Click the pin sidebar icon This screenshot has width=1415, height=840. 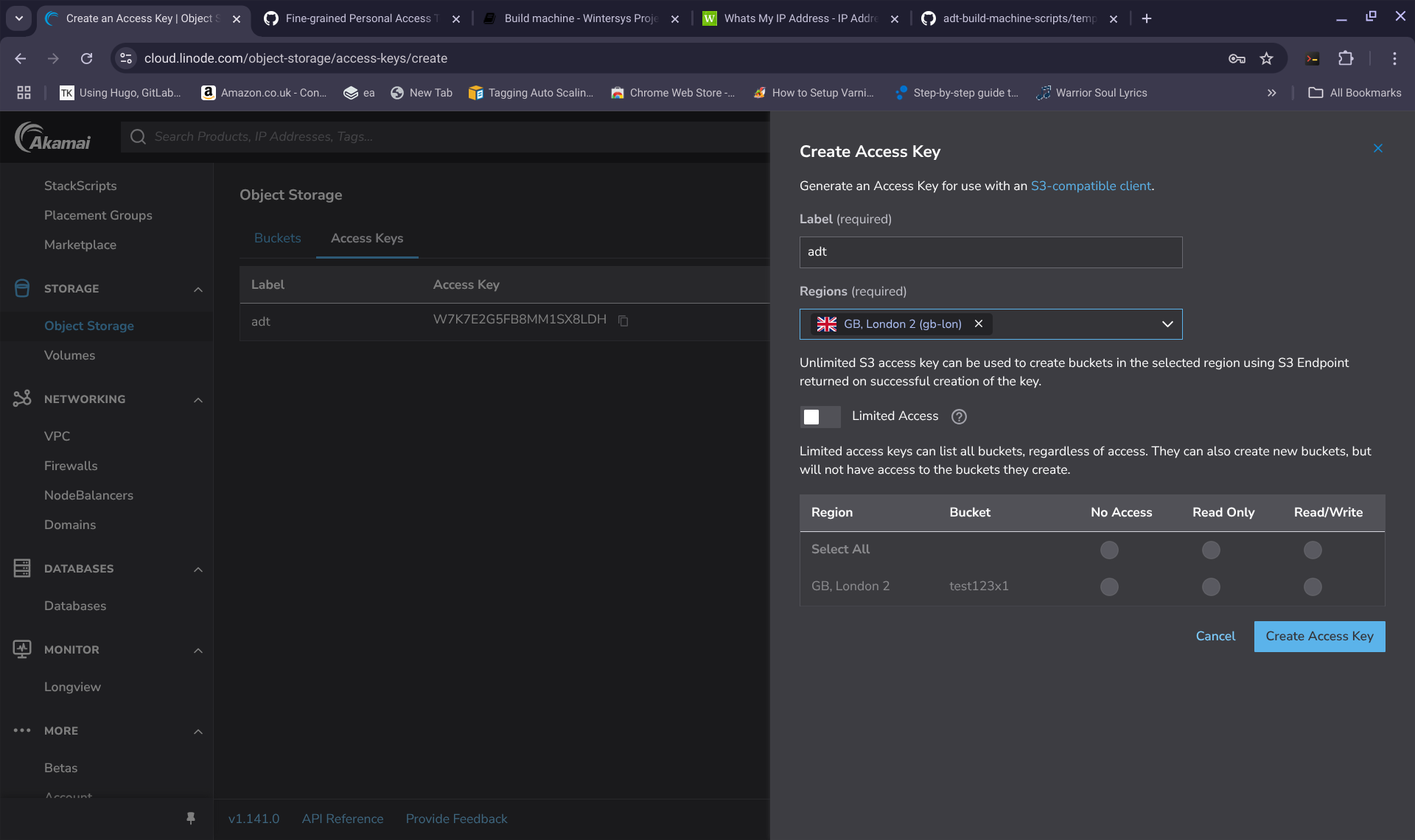coord(191,818)
